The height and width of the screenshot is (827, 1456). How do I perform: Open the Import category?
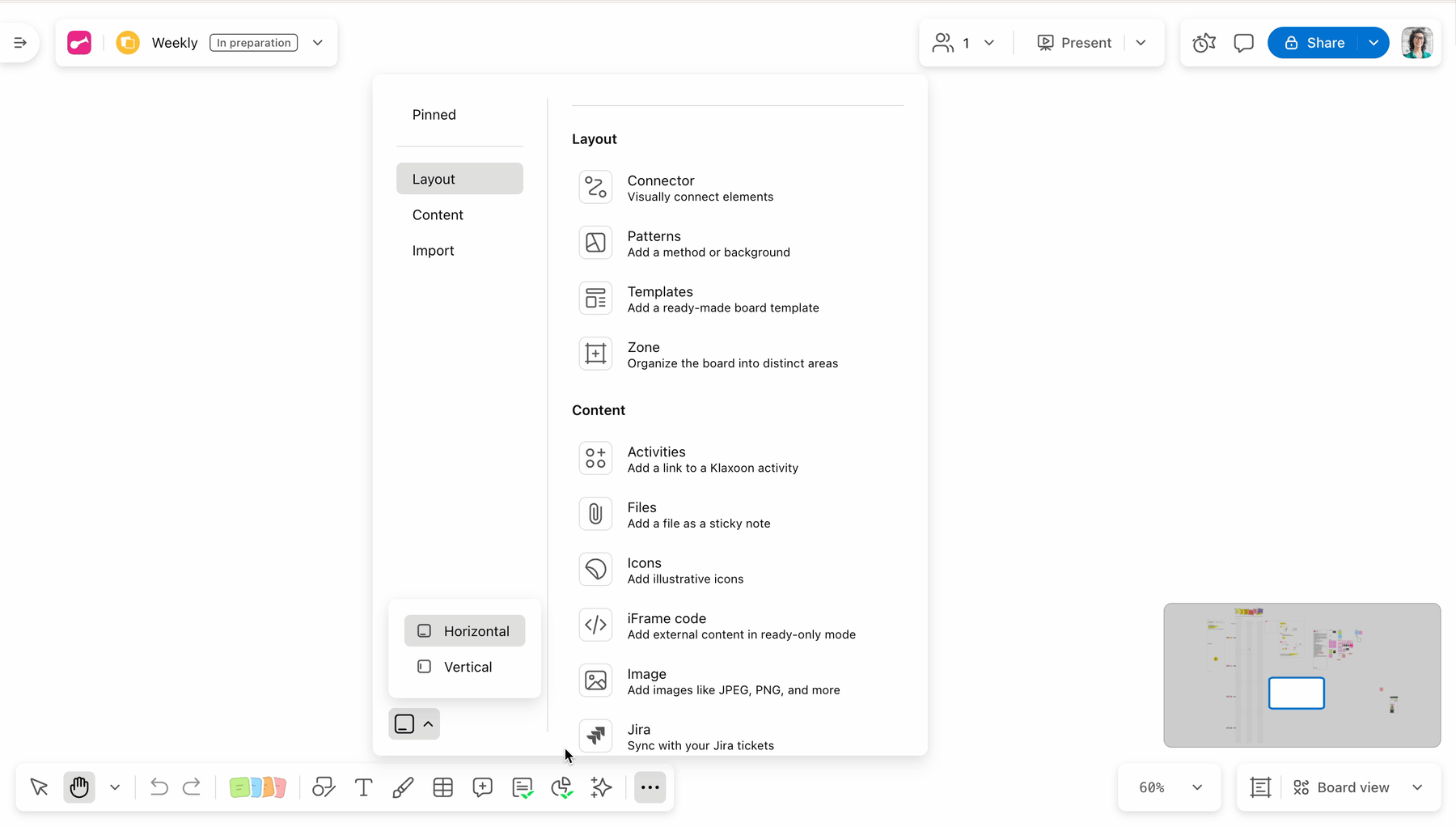point(434,251)
